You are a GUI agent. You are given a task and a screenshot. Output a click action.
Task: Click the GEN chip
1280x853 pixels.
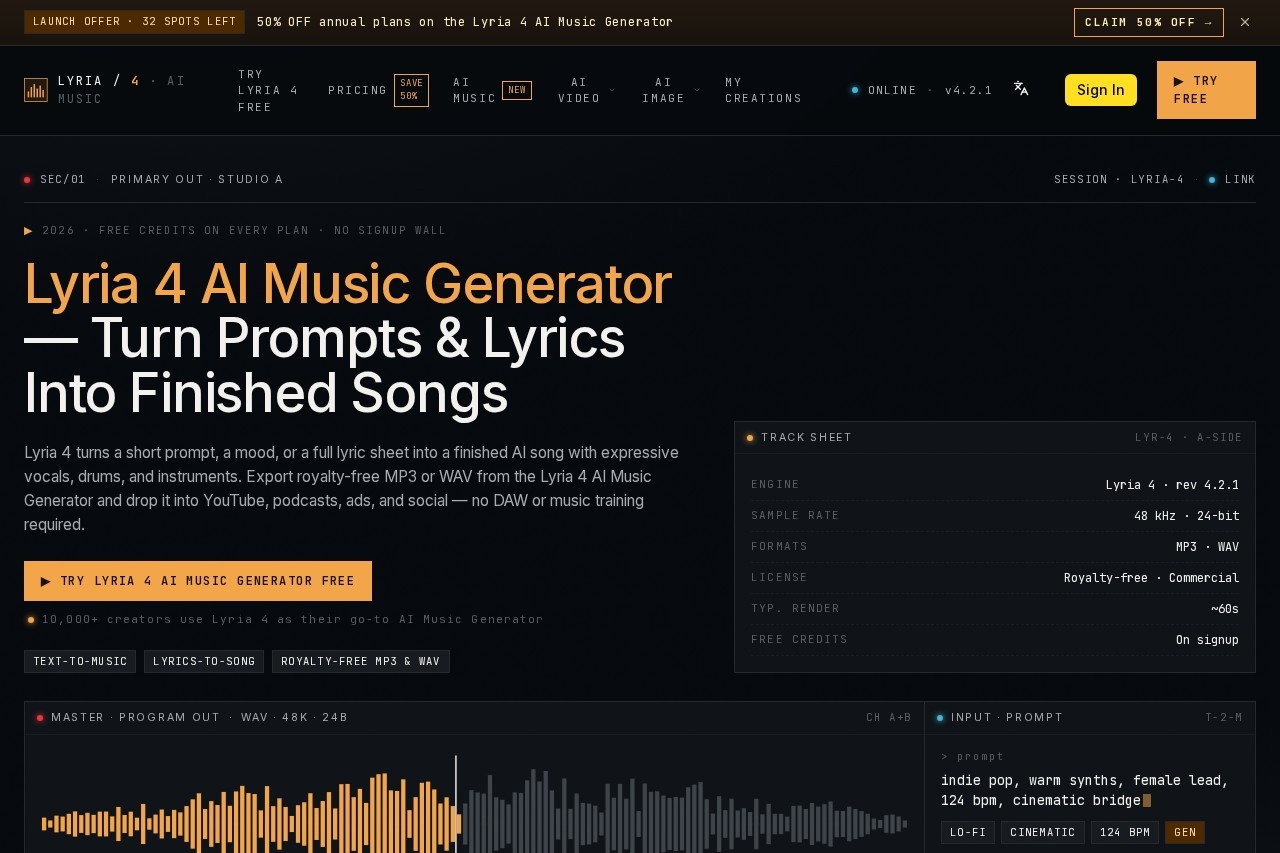point(1185,832)
